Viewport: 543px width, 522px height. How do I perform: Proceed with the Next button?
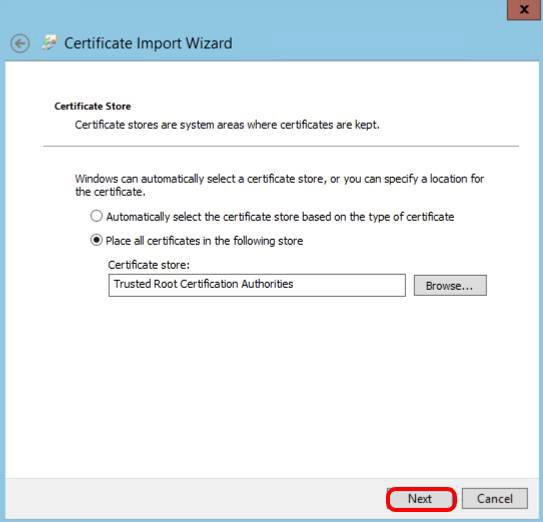coord(421,499)
